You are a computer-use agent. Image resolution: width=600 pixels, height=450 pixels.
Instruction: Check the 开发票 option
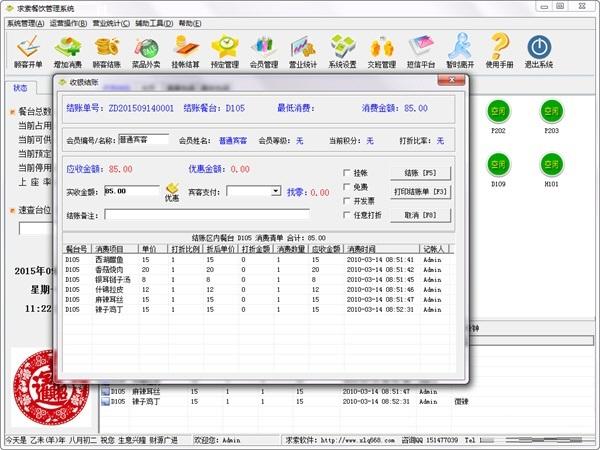tap(347, 201)
